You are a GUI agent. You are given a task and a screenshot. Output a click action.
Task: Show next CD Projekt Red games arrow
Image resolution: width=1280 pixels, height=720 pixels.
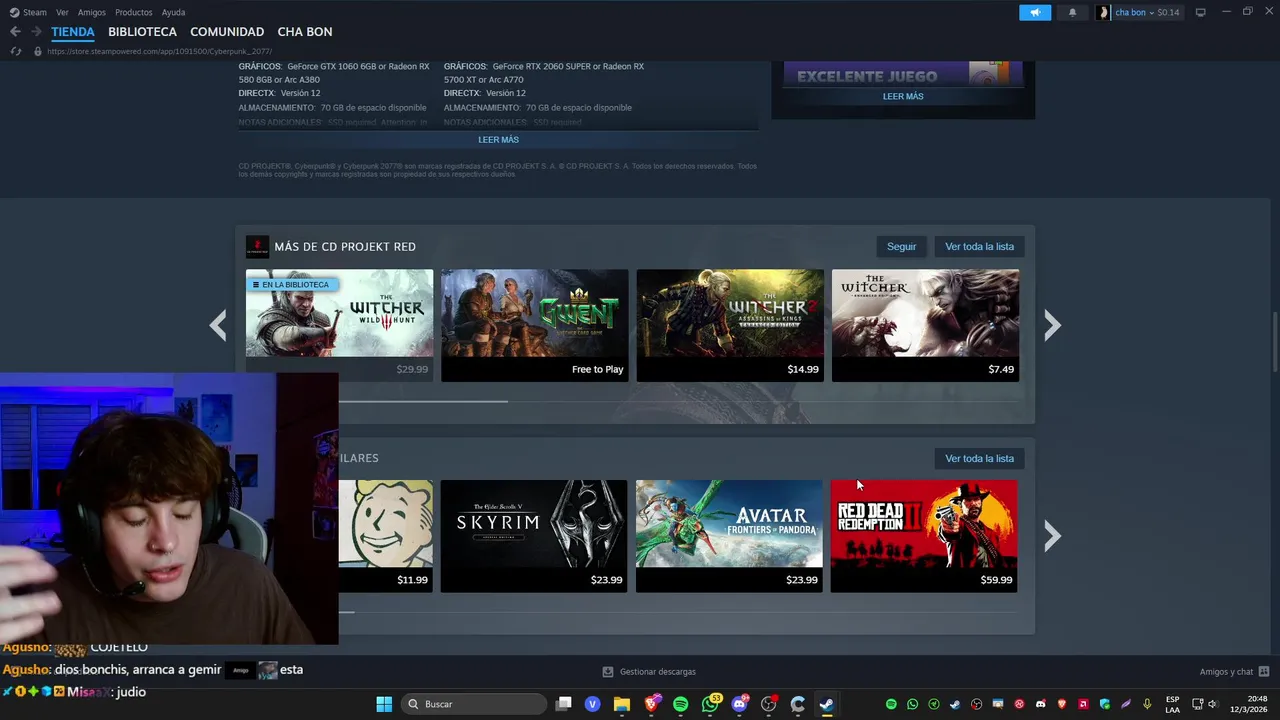tap(1052, 325)
